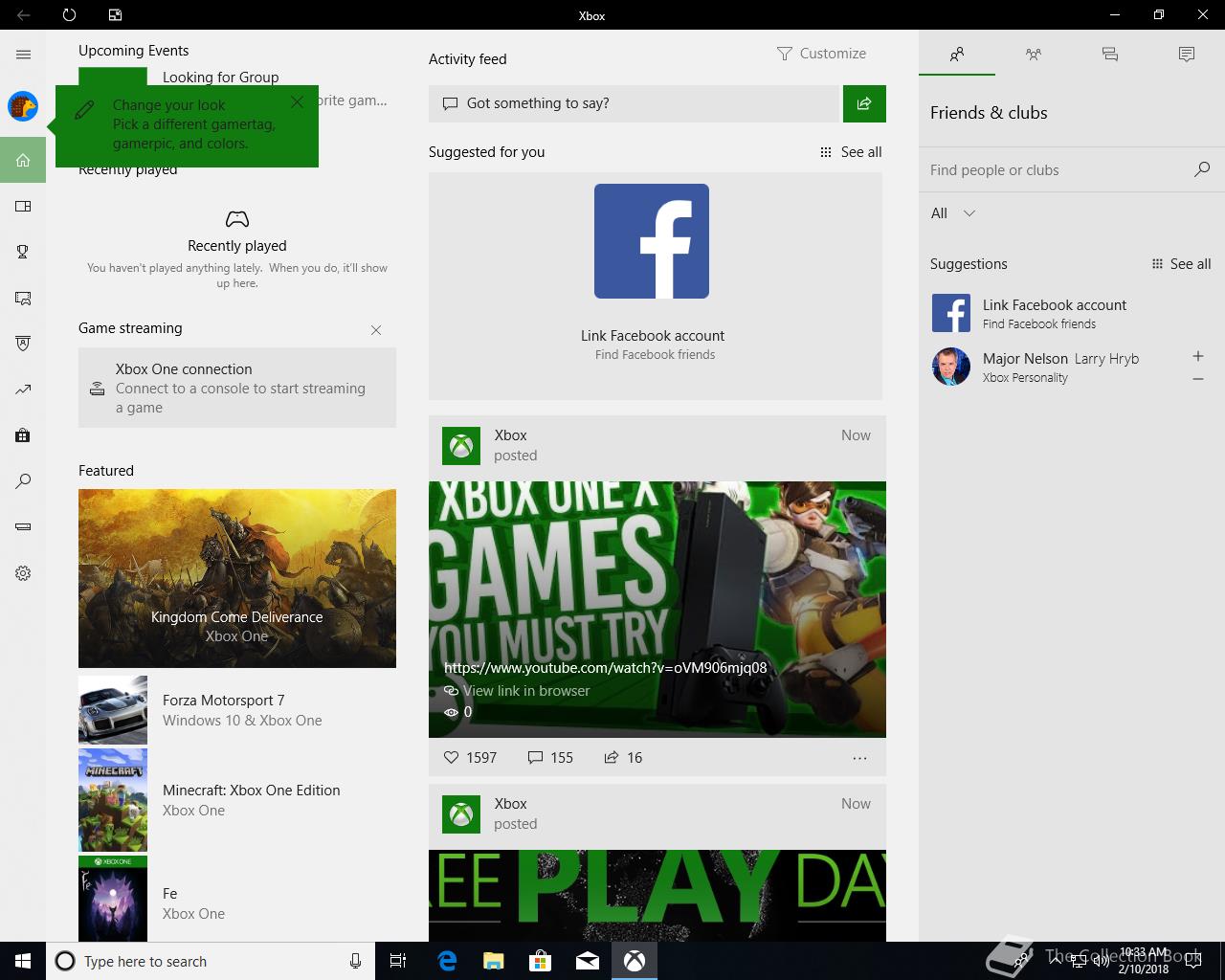Expand the All friends filter dropdown
The height and width of the screenshot is (980, 1225).
tap(953, 213)
